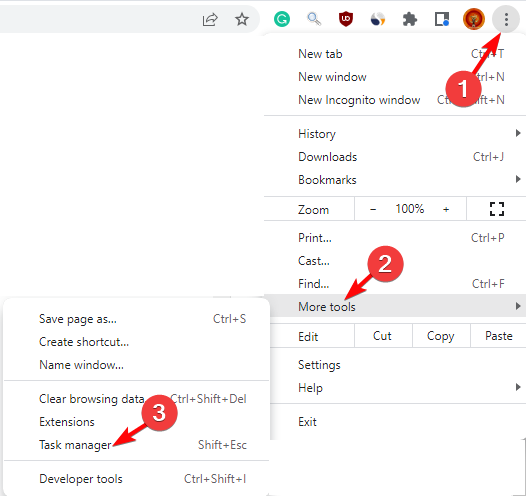Viewport: 526px width, 496px height.
Task: Select Name window... in submenu
Action: point(137,365)
